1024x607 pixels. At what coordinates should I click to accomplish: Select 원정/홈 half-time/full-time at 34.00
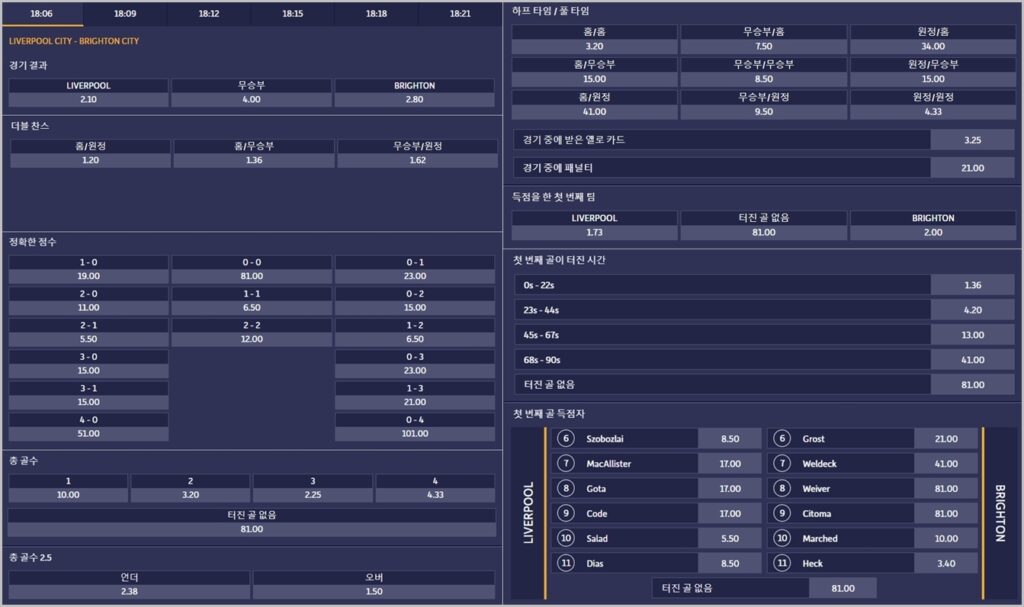933,39
